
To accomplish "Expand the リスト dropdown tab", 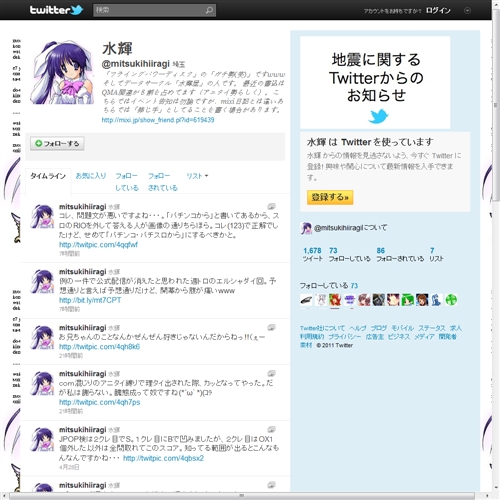I will point(197,176).
